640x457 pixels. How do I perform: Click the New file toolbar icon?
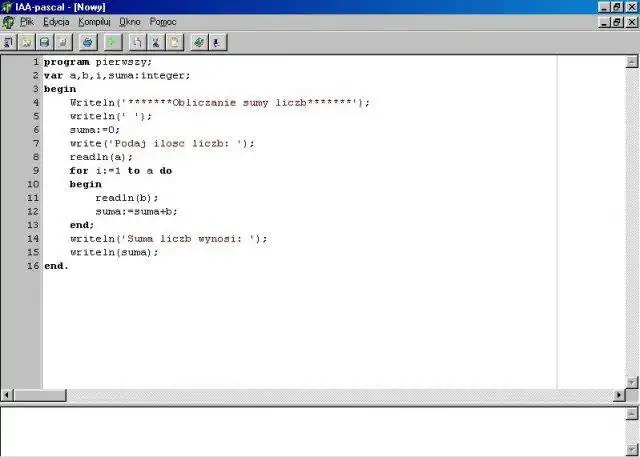[9, 42]
